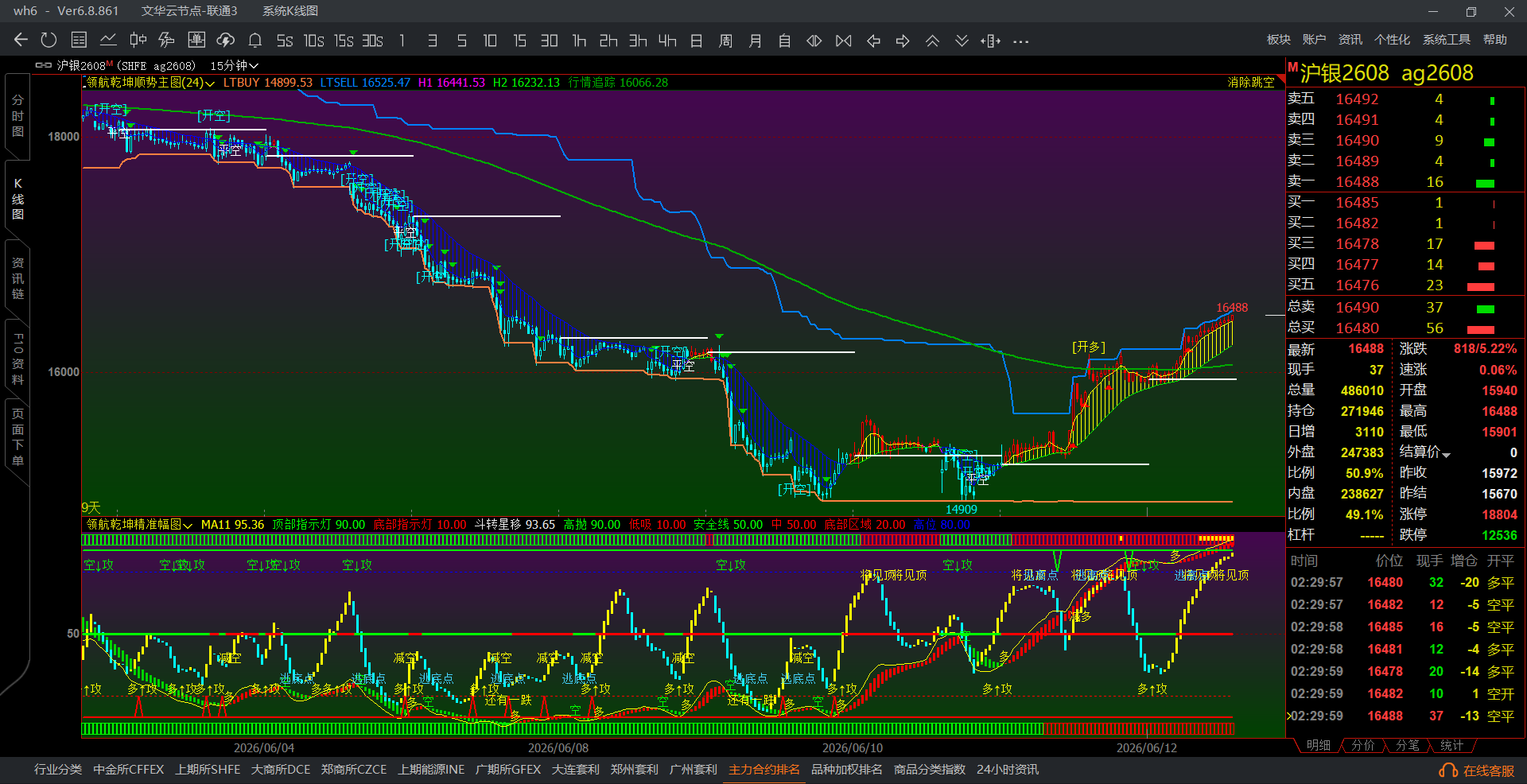Select the monthly 月 period

click(756, 41)
